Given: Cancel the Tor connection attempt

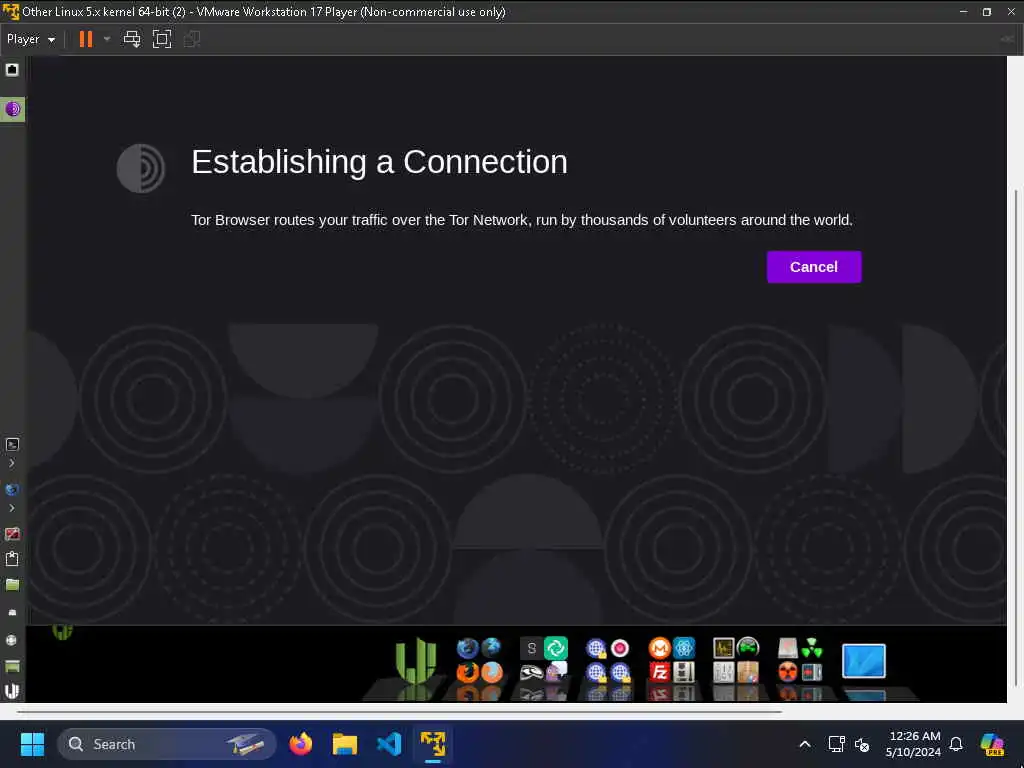Looking at the screenshot, I should point(813,266).
